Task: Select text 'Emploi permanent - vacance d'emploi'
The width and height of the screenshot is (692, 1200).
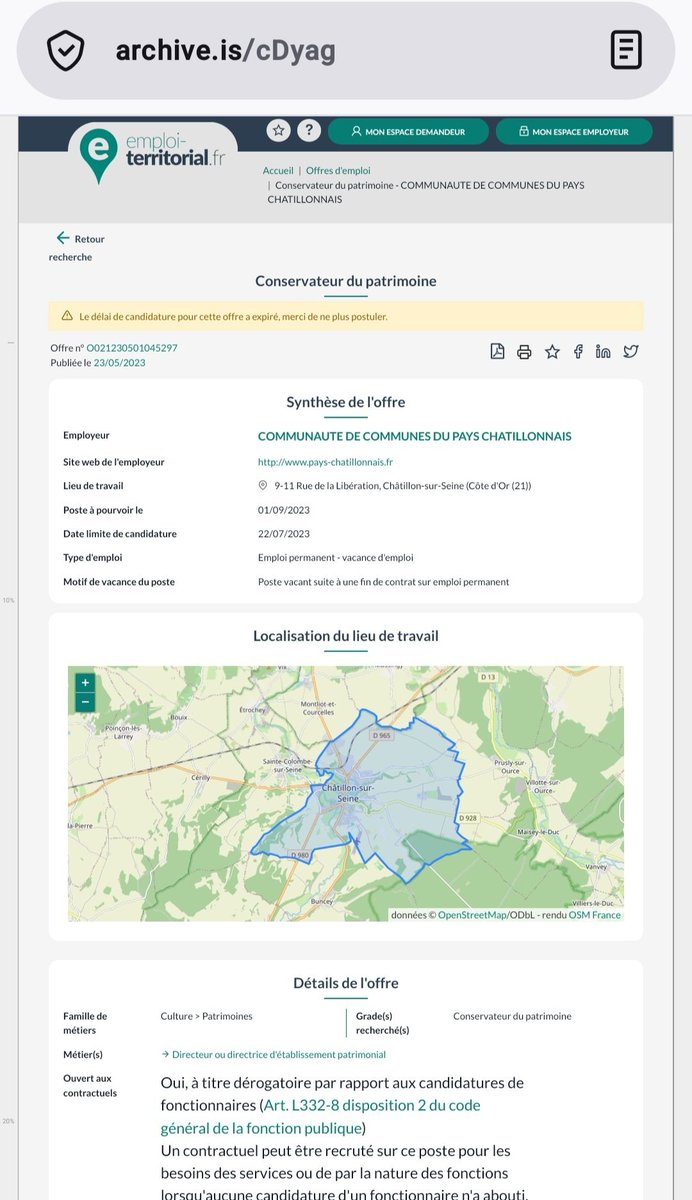Action: coord(335,557)
